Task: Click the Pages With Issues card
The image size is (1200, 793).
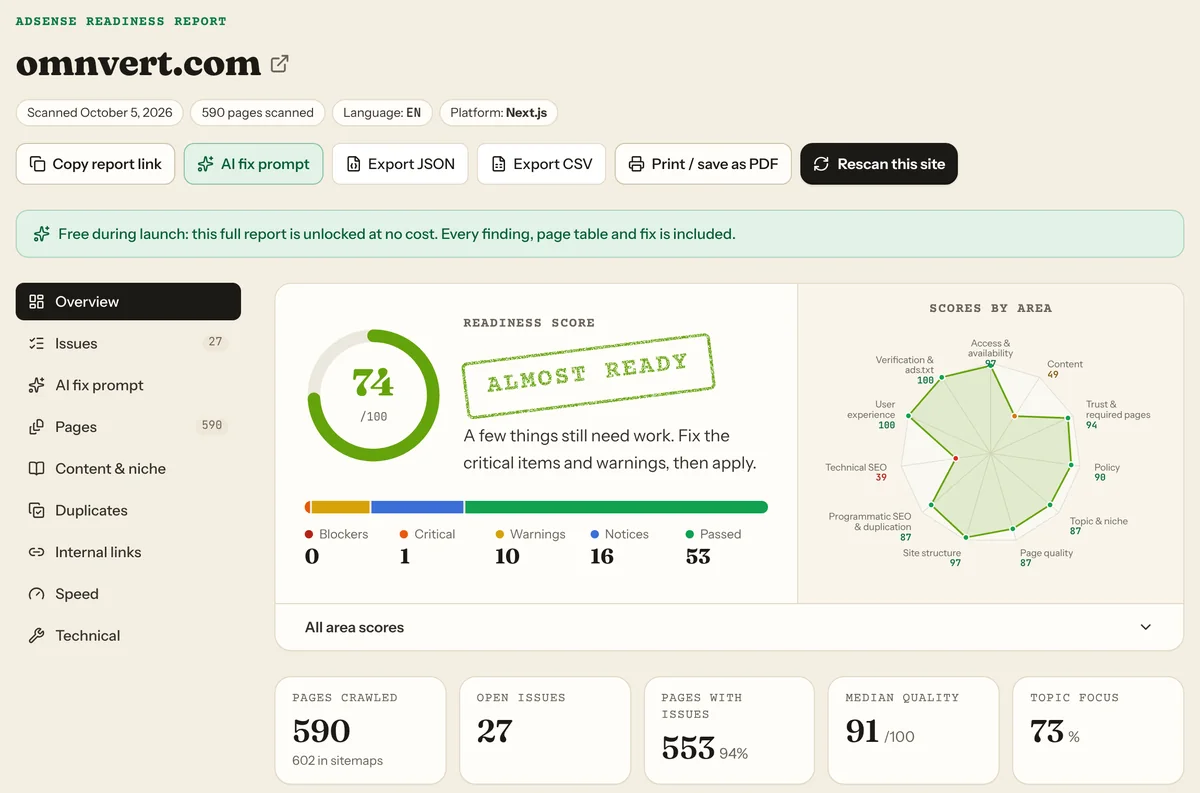Action: [729, 730]
